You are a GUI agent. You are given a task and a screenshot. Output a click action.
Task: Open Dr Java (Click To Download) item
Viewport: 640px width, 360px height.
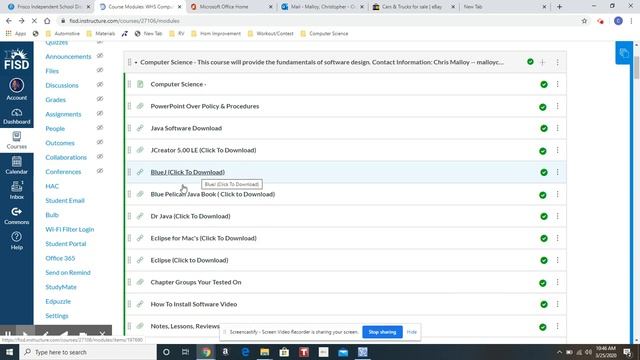[190, 216]
